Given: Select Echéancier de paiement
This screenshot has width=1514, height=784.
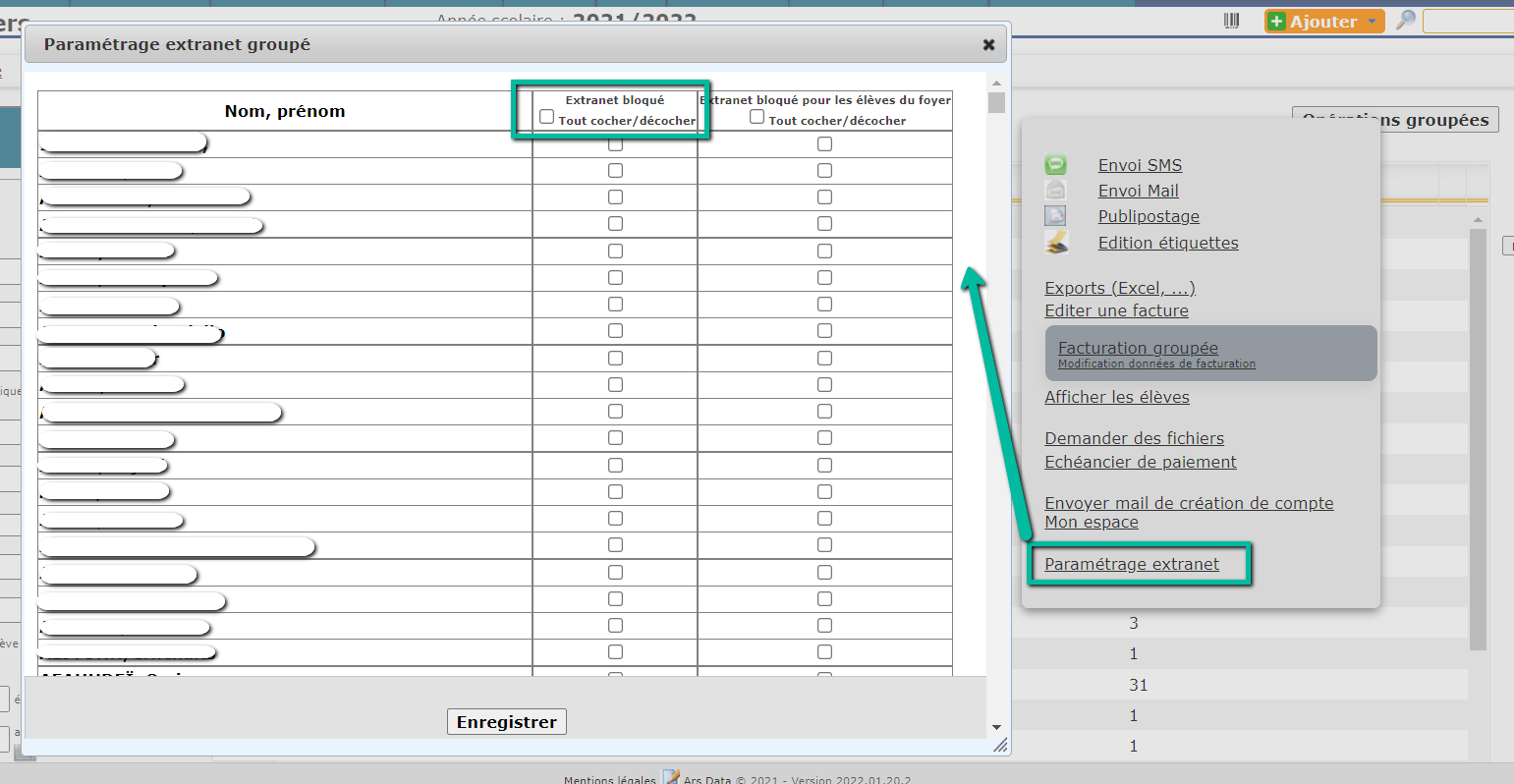Looking at the screenshot, I should click(1141, 462).
